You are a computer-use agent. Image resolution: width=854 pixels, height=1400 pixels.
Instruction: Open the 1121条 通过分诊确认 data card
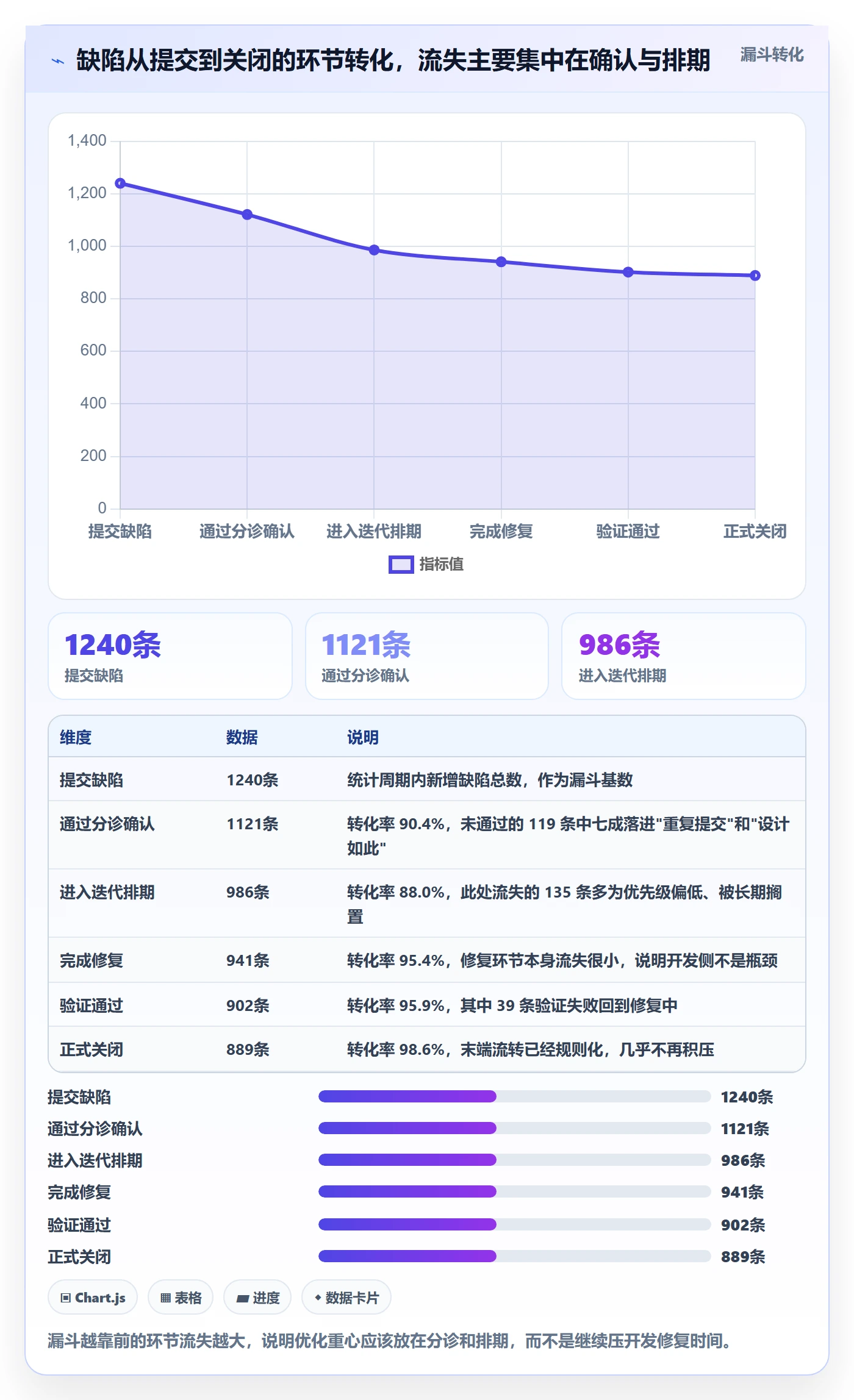click(x=426, y=656)
